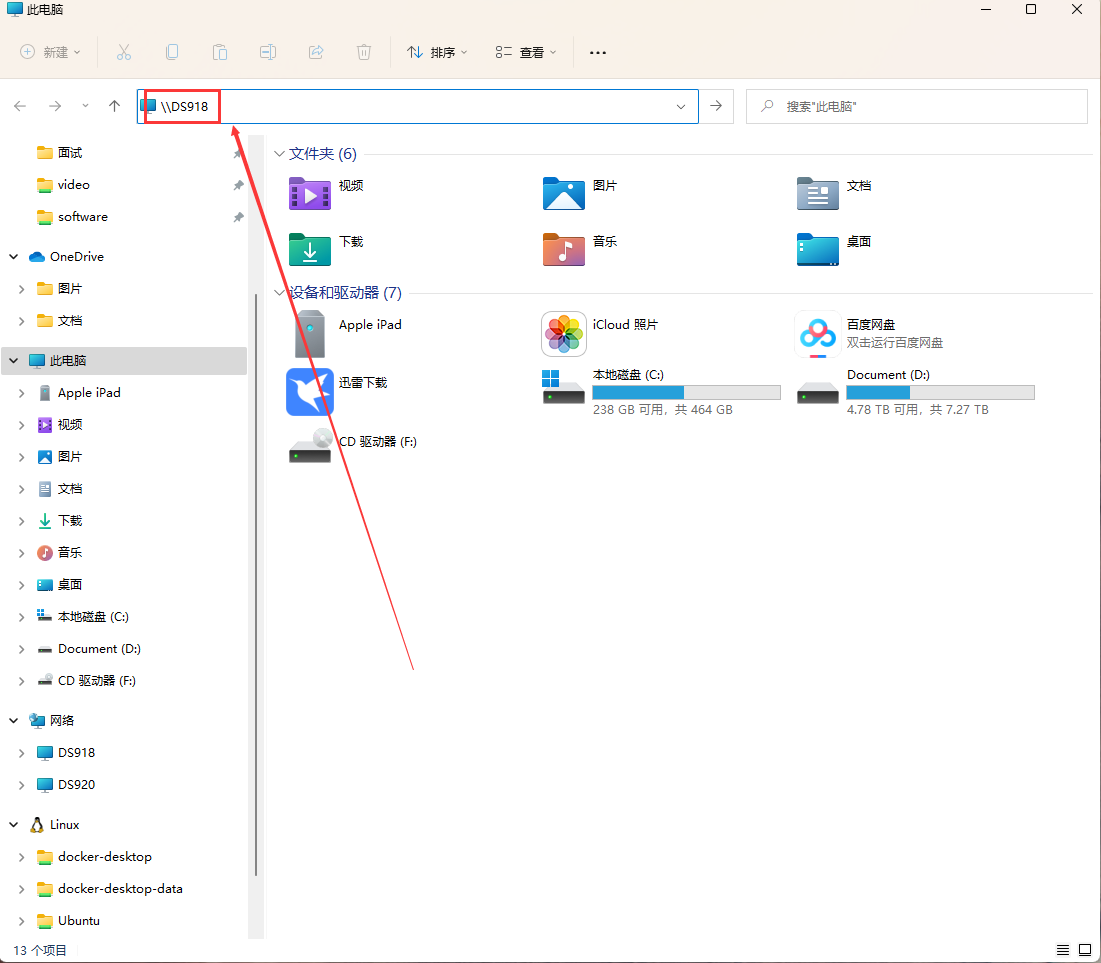Open the 排序 sort dropdown
This screenshot has width=1101, height=963.
(437, 52)
